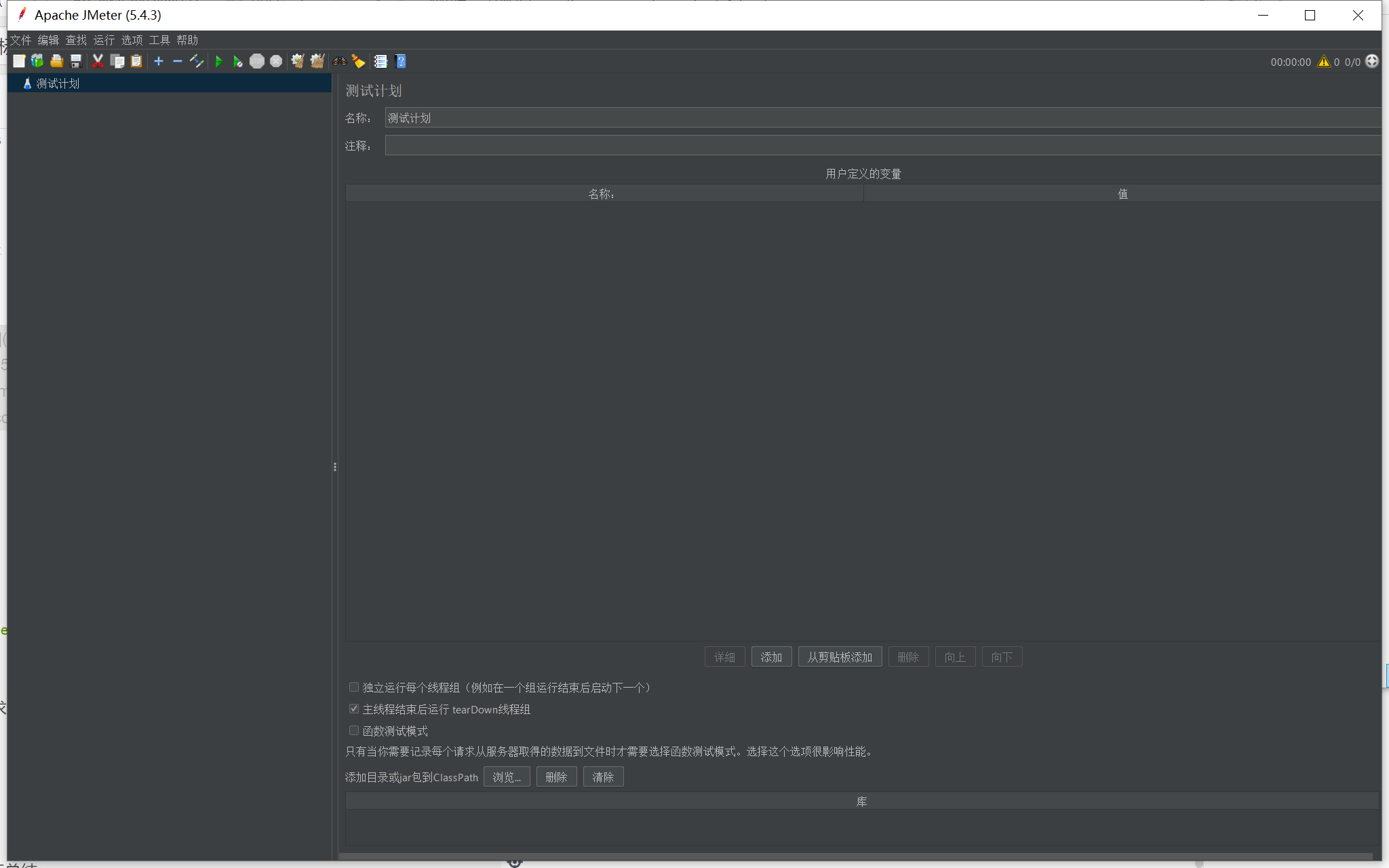Click the remote engines globe icon
Viewport: 1389px width, 868px height.
[x=1372, y=62]
